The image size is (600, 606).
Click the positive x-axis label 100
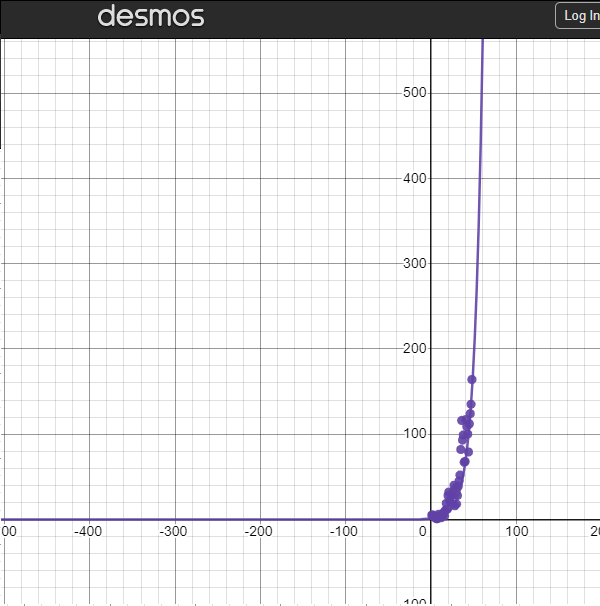point(516,530)
